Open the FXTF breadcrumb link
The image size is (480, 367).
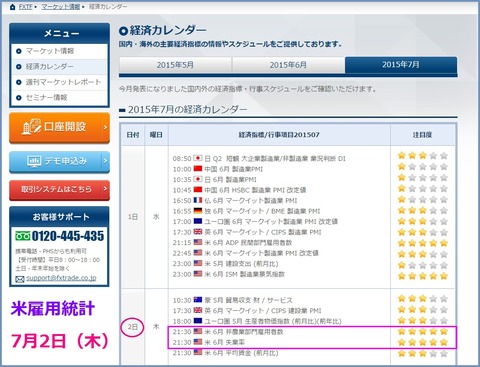coord(25,7)
